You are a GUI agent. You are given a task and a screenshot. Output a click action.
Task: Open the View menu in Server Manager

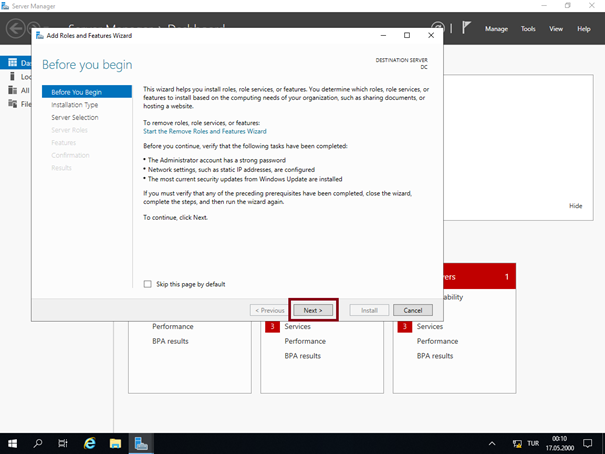(556, 29)
